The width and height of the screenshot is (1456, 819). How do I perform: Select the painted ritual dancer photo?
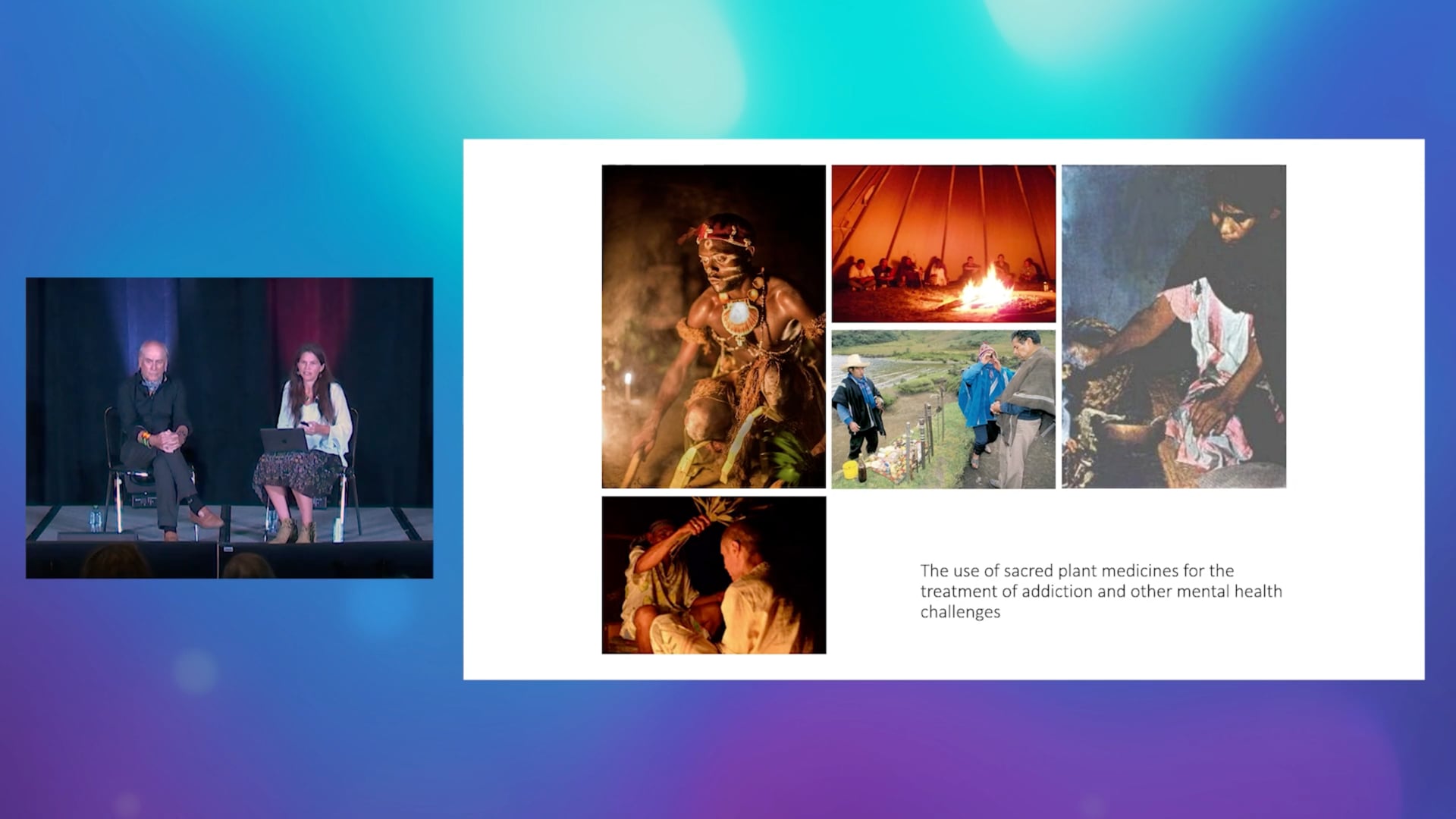(714, 326)
